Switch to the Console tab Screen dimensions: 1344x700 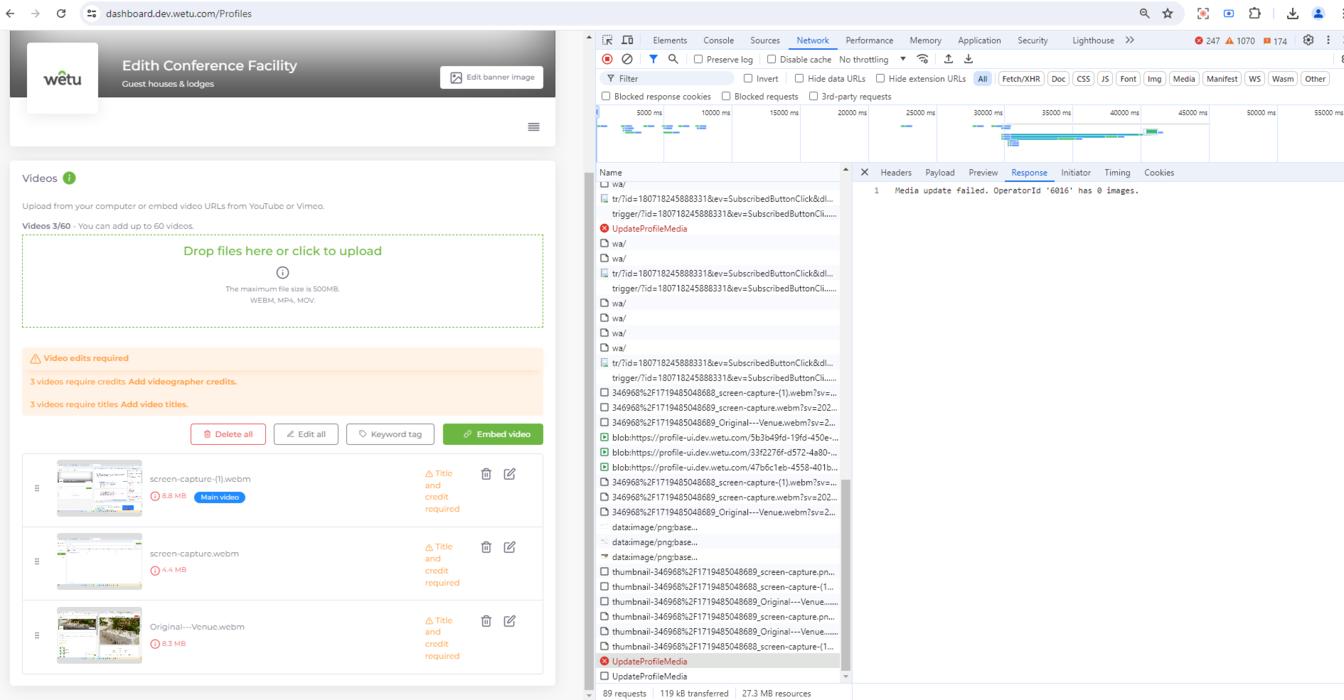click(718, 40)
